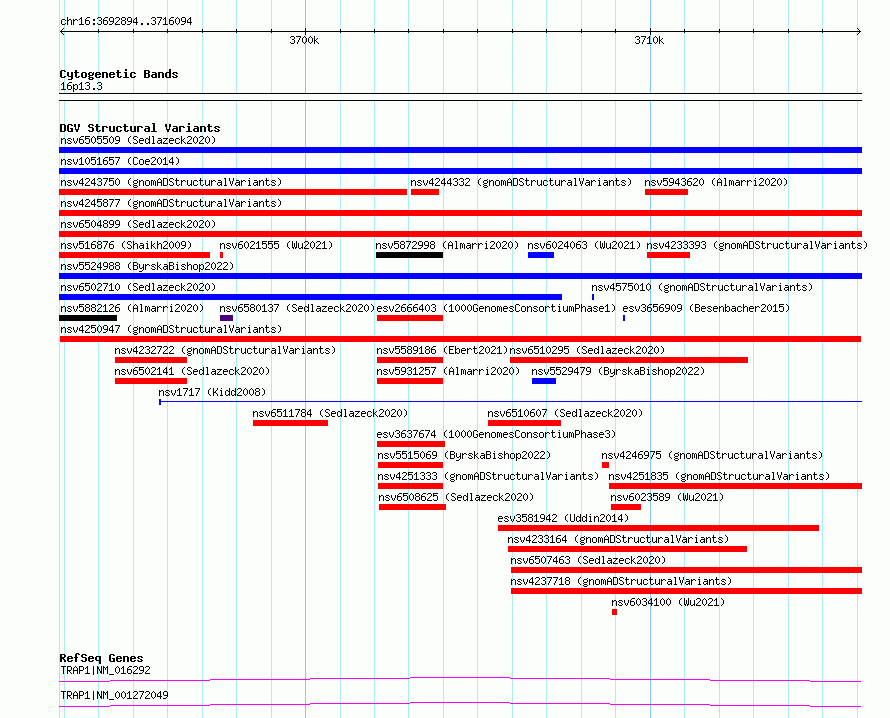The image size is (890, 718).
Task: Select esv3656909 (Besenbacher2015) text
Action: (706, 308)
